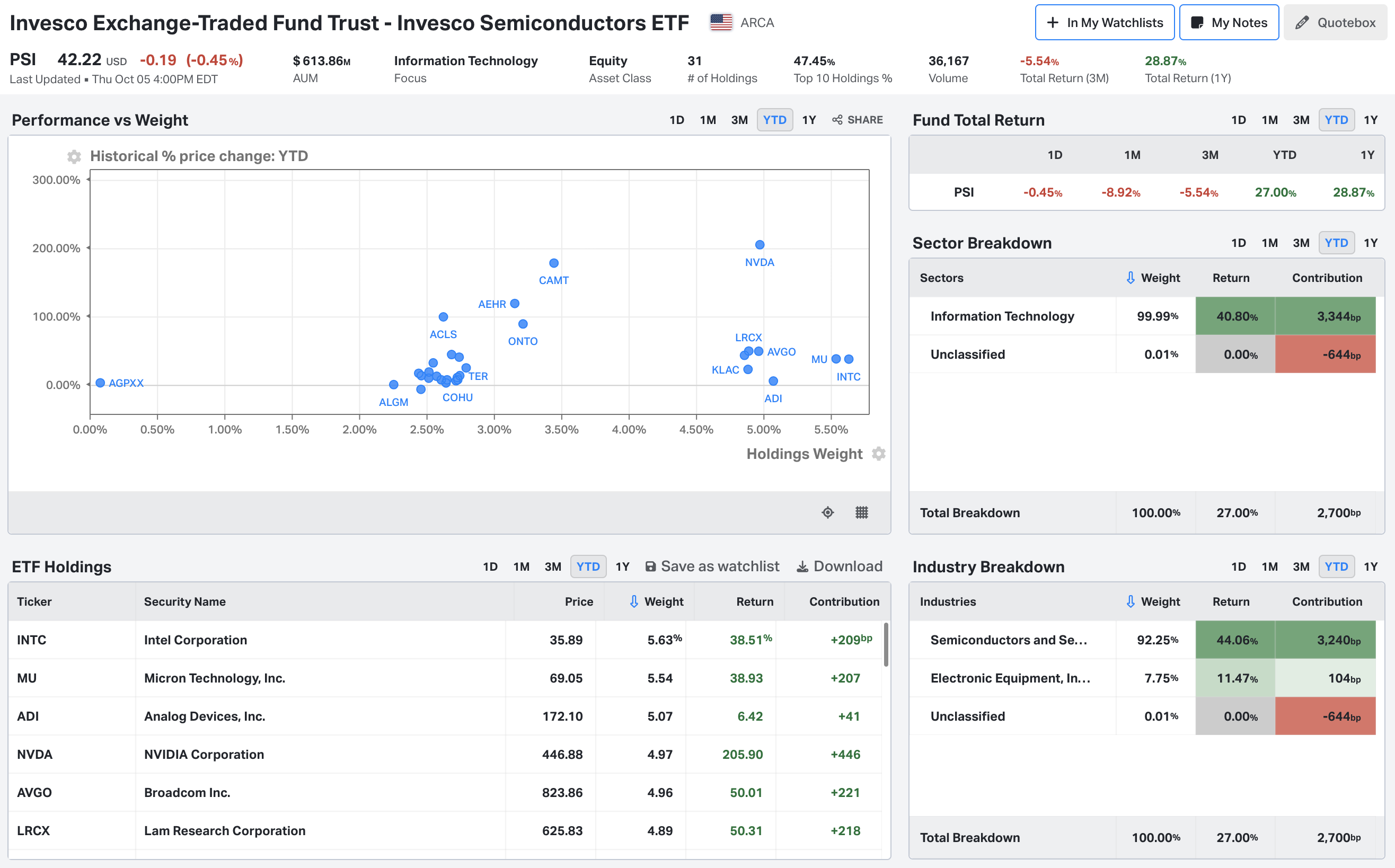Click Analog Devices, Inc. security name
The width and height of the screenshot is (1395, 868).
(205, 716)
